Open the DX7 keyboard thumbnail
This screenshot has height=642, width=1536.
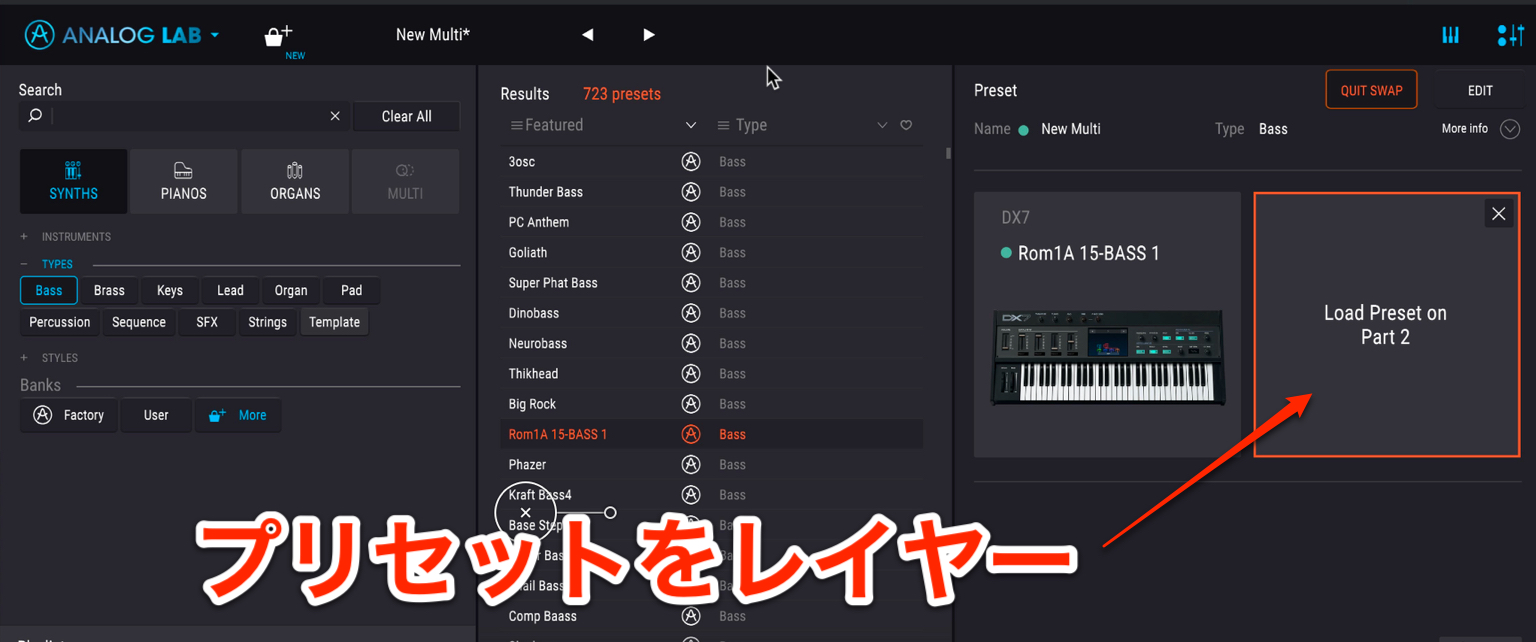[x=1108, y=357]
